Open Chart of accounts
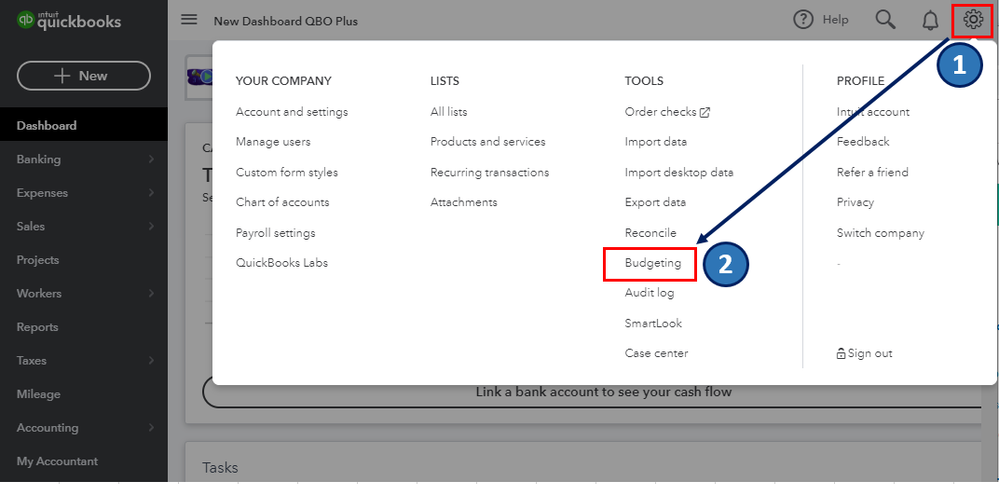999x484 pixels. pyautogui.click(x=282, y=202)
